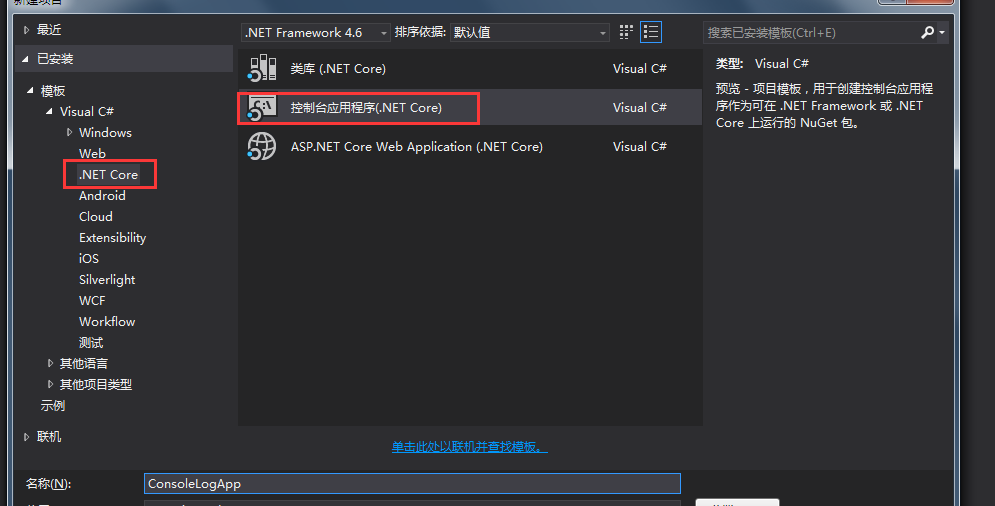Click the search installed templates field
The image size is (995, 506).
[812, 32]
